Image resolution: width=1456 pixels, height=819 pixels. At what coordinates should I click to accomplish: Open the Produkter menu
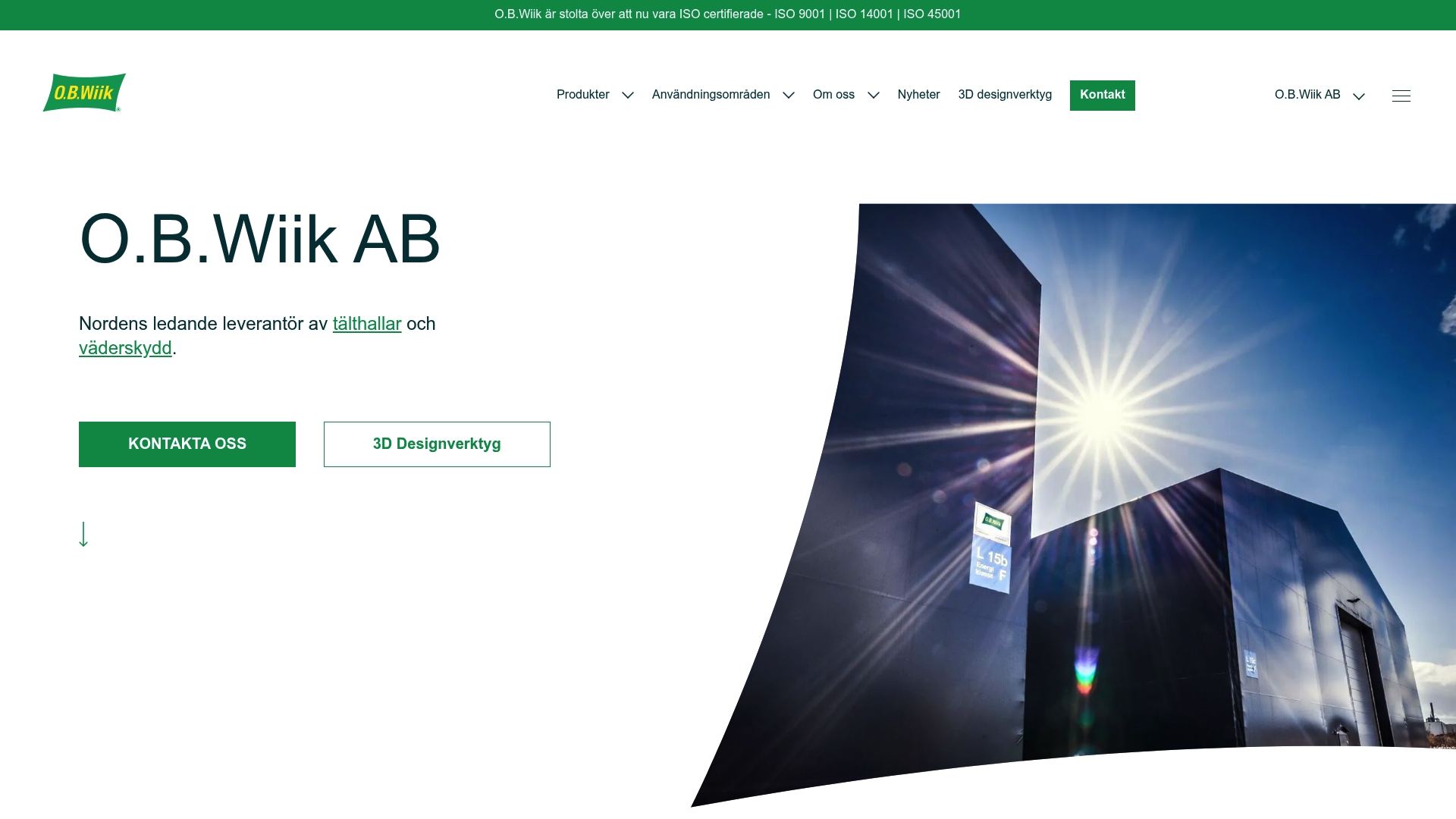tap(582, 95)
